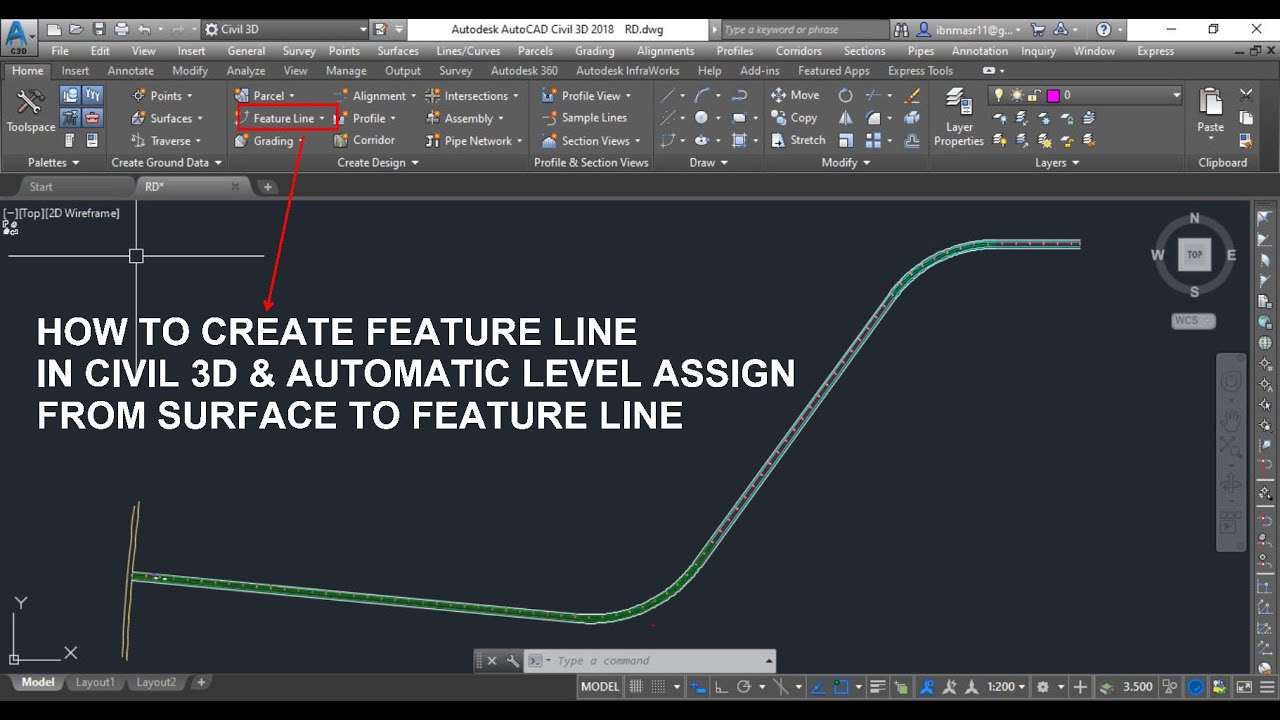Toggle drawing grid display in status bar

636,687
